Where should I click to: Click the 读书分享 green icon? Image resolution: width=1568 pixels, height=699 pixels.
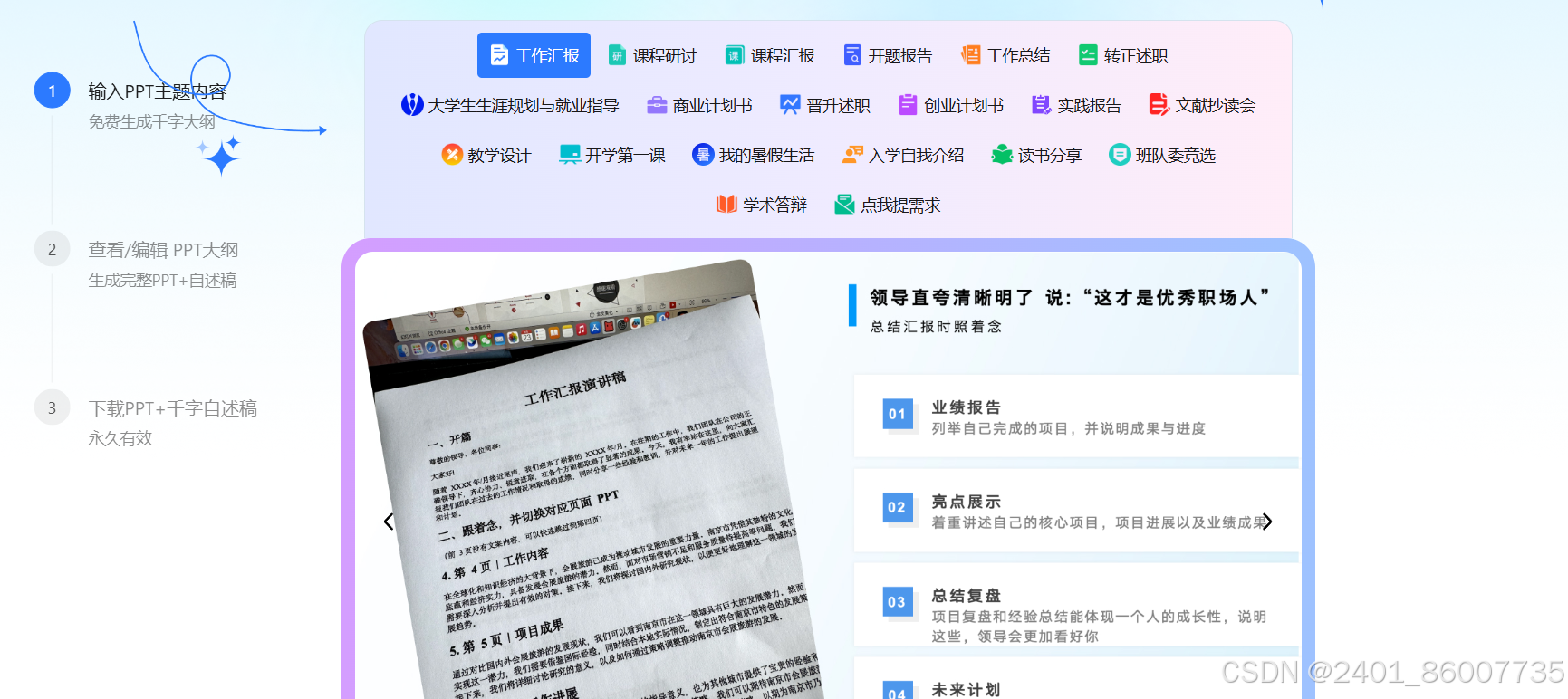pos(1002,155)
